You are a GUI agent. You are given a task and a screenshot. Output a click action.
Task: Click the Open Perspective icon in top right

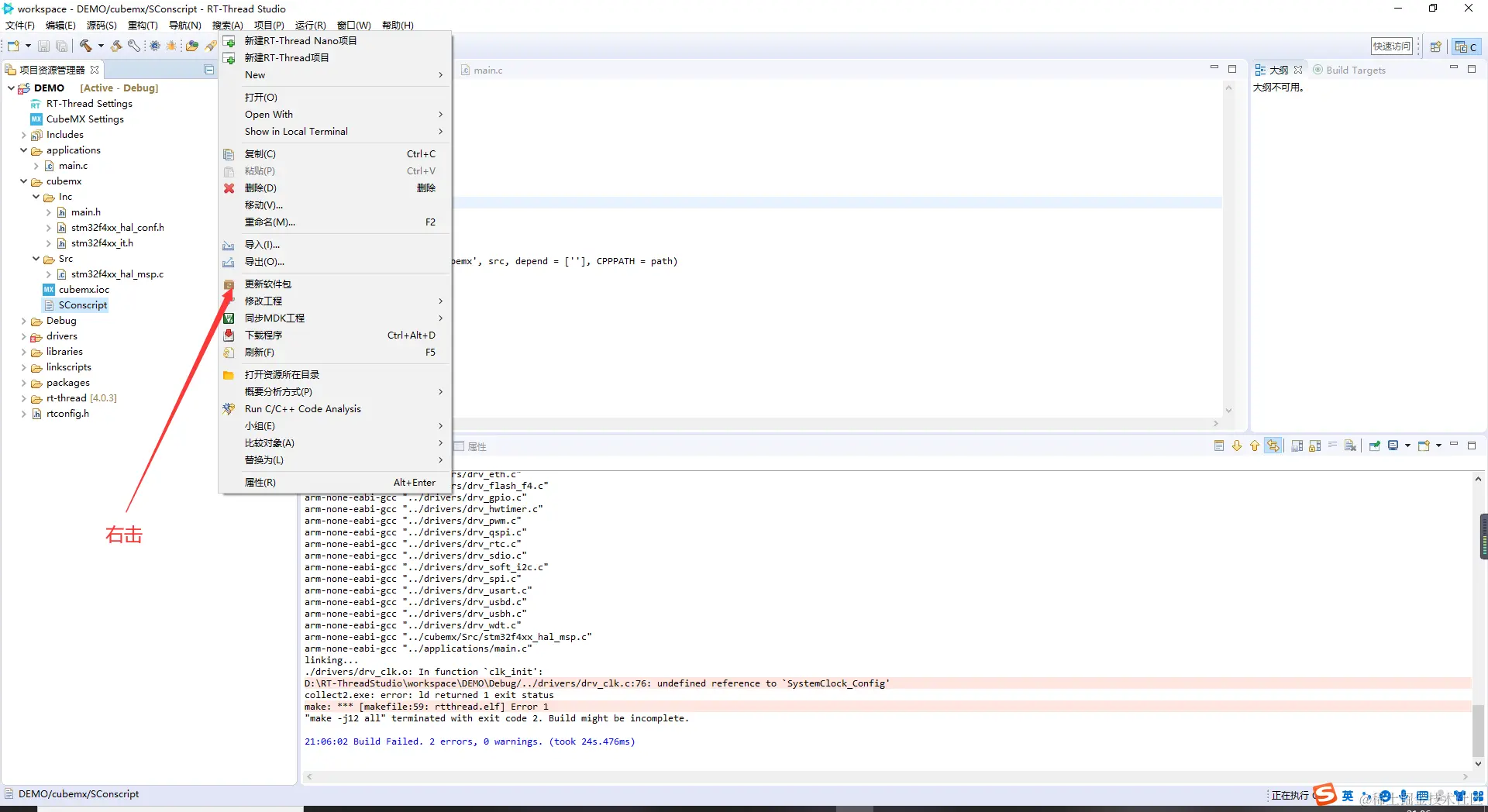[x=1435, y=46]
